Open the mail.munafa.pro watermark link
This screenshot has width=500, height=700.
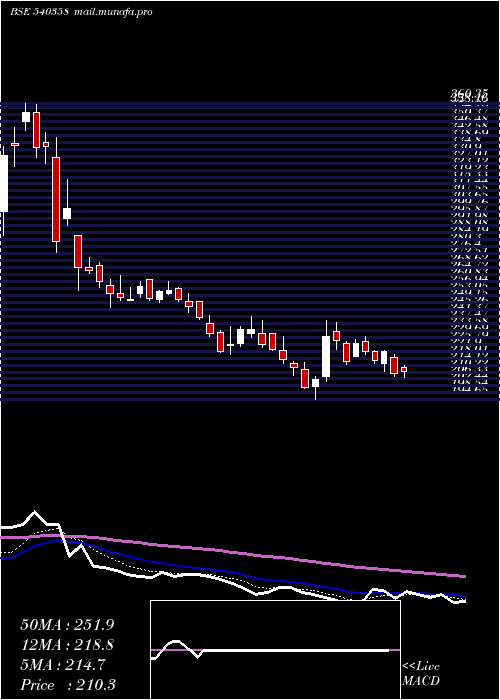coord(113,12)
